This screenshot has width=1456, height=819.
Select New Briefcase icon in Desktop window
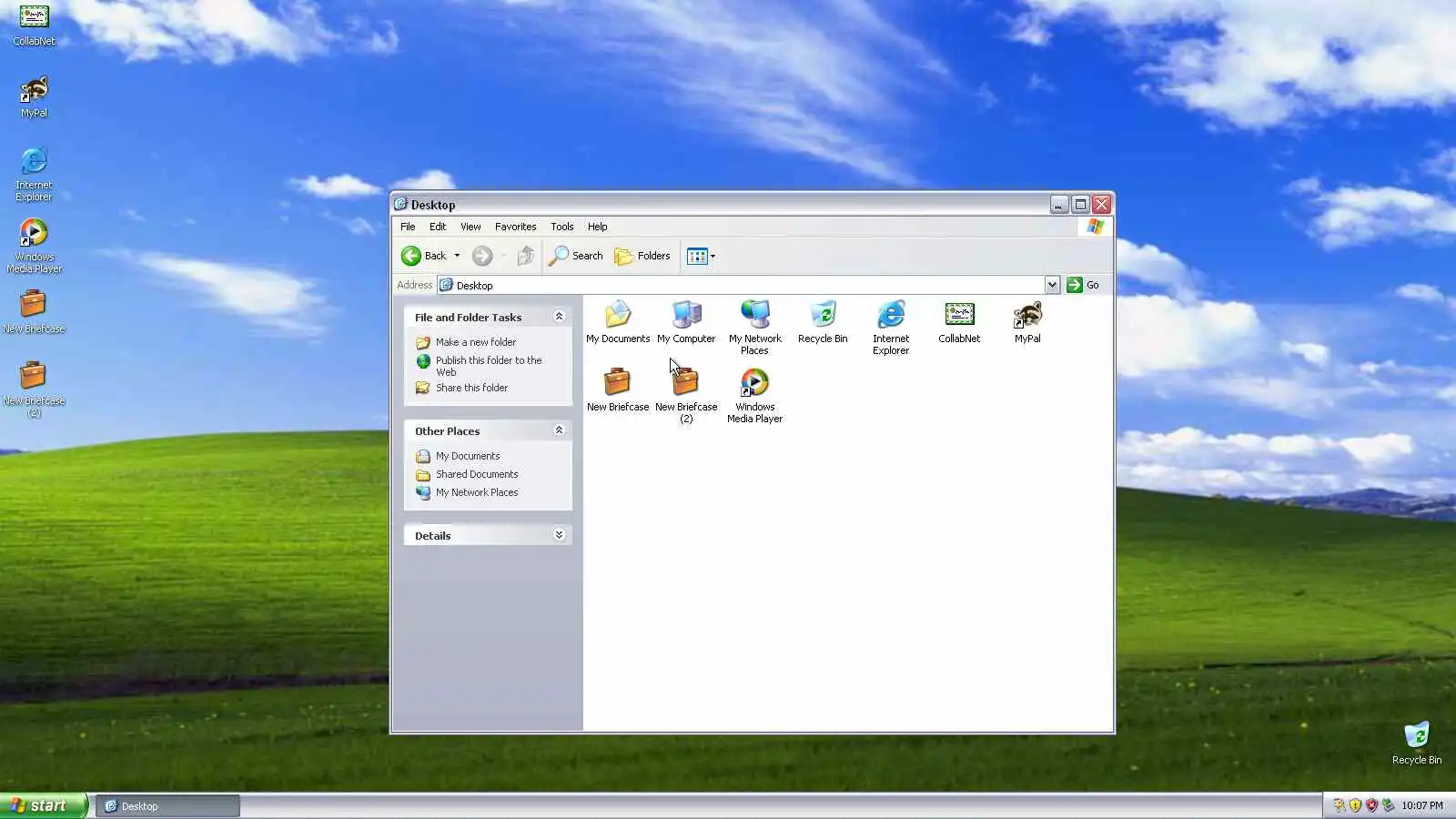pyautogui.click(x=618, y=389)
